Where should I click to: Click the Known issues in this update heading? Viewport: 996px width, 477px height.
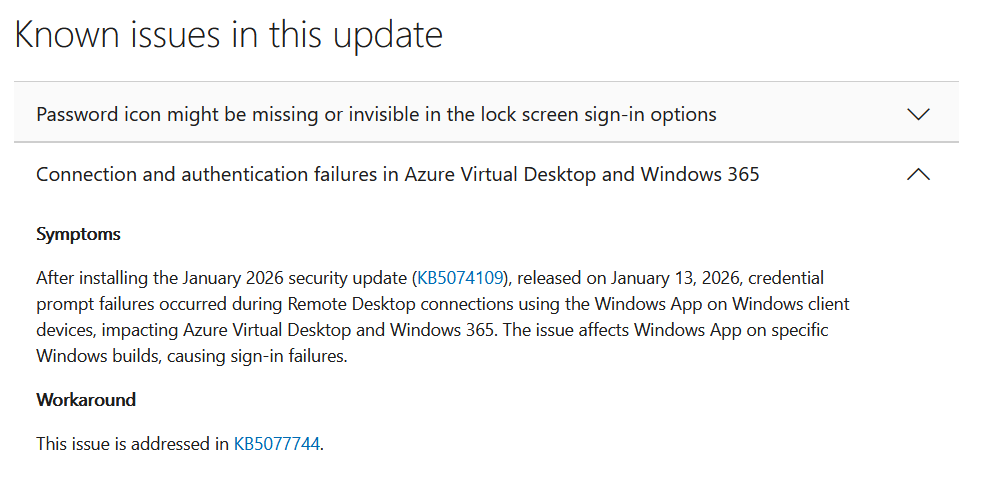tap(228, 35)
